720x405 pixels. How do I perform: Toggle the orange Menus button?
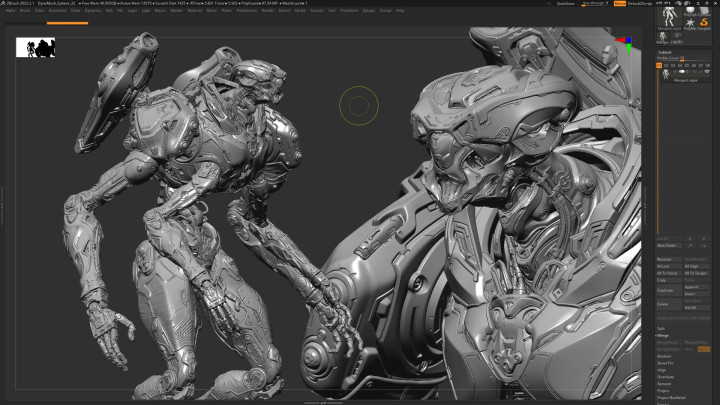(620, 3)
